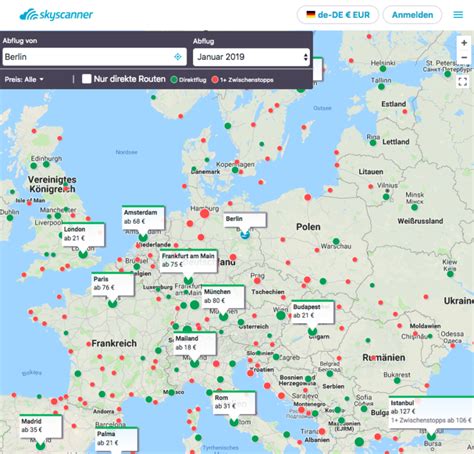Select green marker at Bukarest
This screenshot has width=474, height=454.
(x=397, y=380)
